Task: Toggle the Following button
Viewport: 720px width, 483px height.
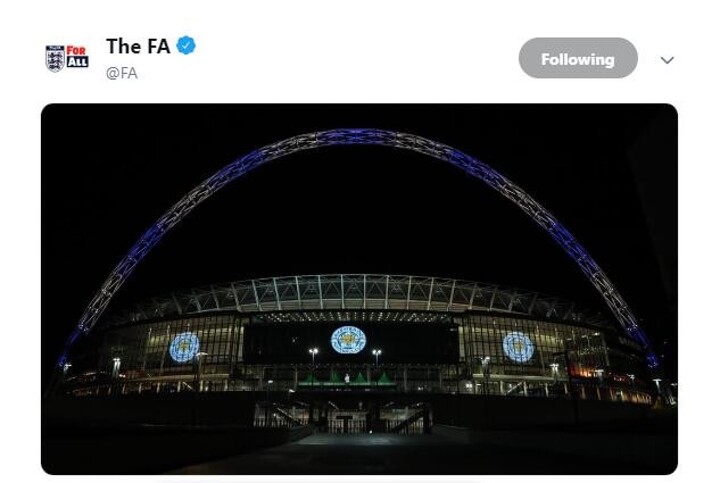Action: click(x=577, y=59)
